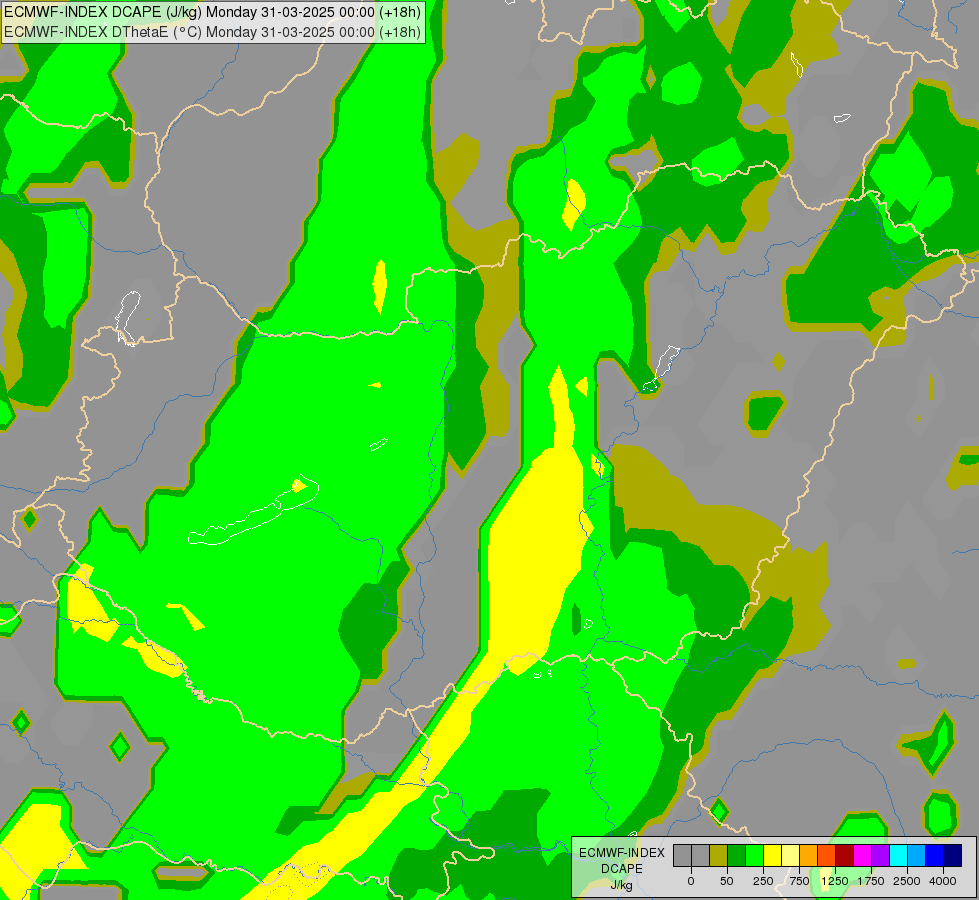Click the legend label 2500
Image resolution: width=979 pixels, height=900 pixels.
tap(907, 881)
